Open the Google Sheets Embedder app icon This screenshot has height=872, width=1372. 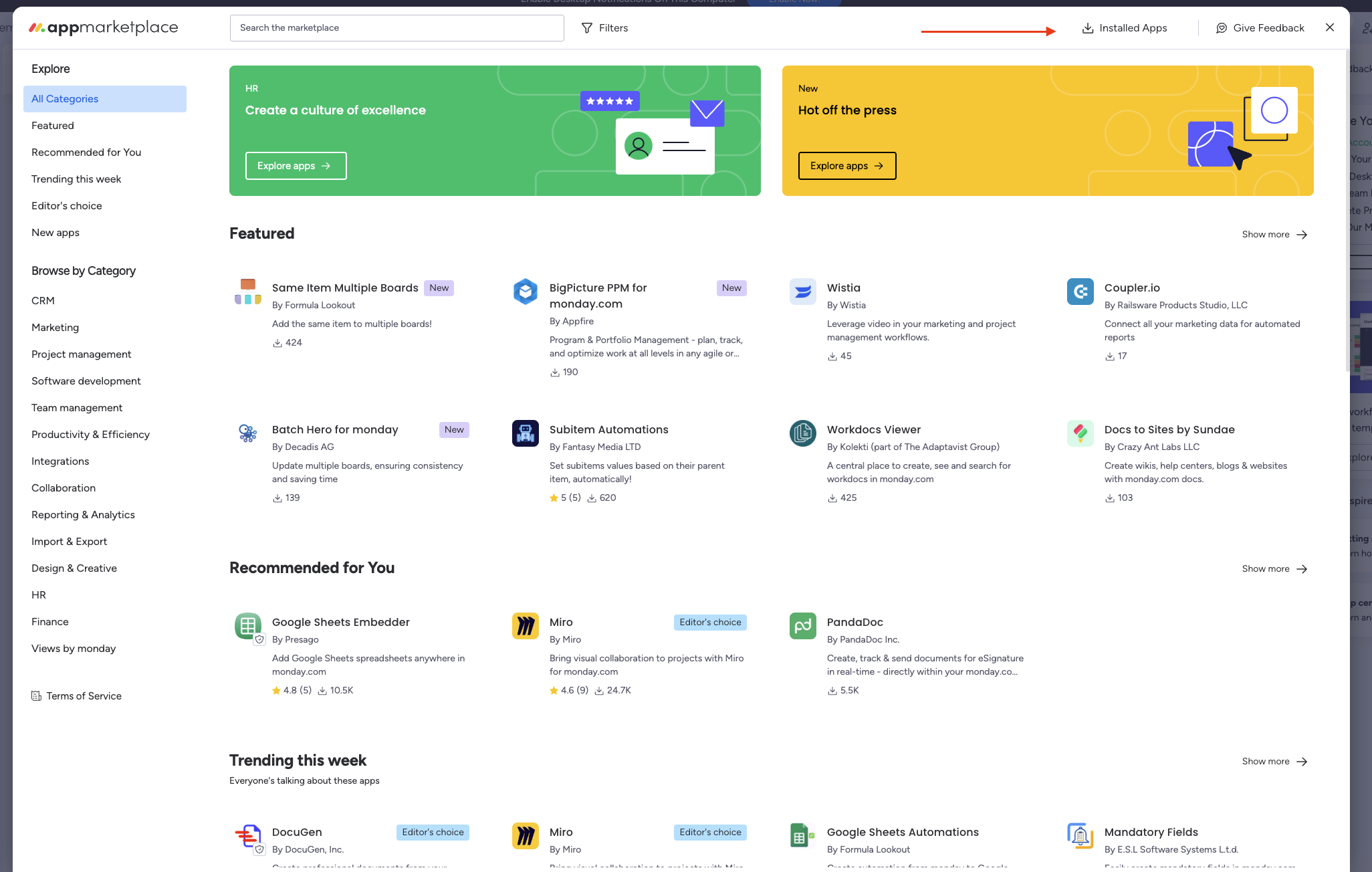click(248, 626)
